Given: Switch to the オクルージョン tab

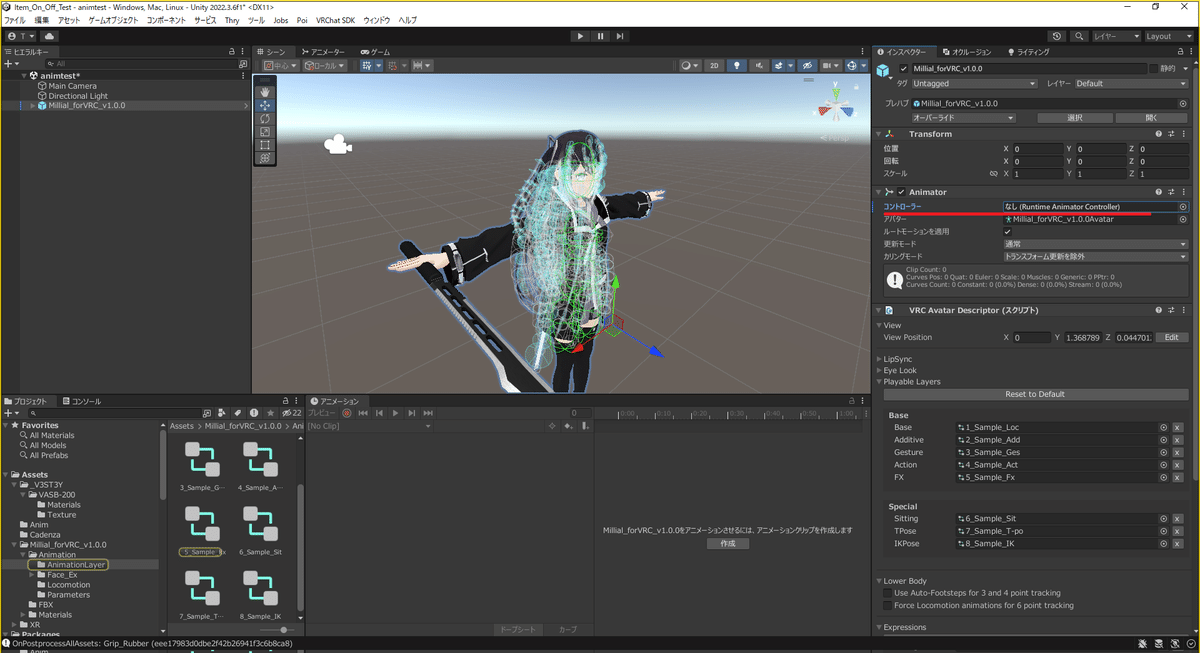Looking at the screenshot, I should click(x=967, y=52).
